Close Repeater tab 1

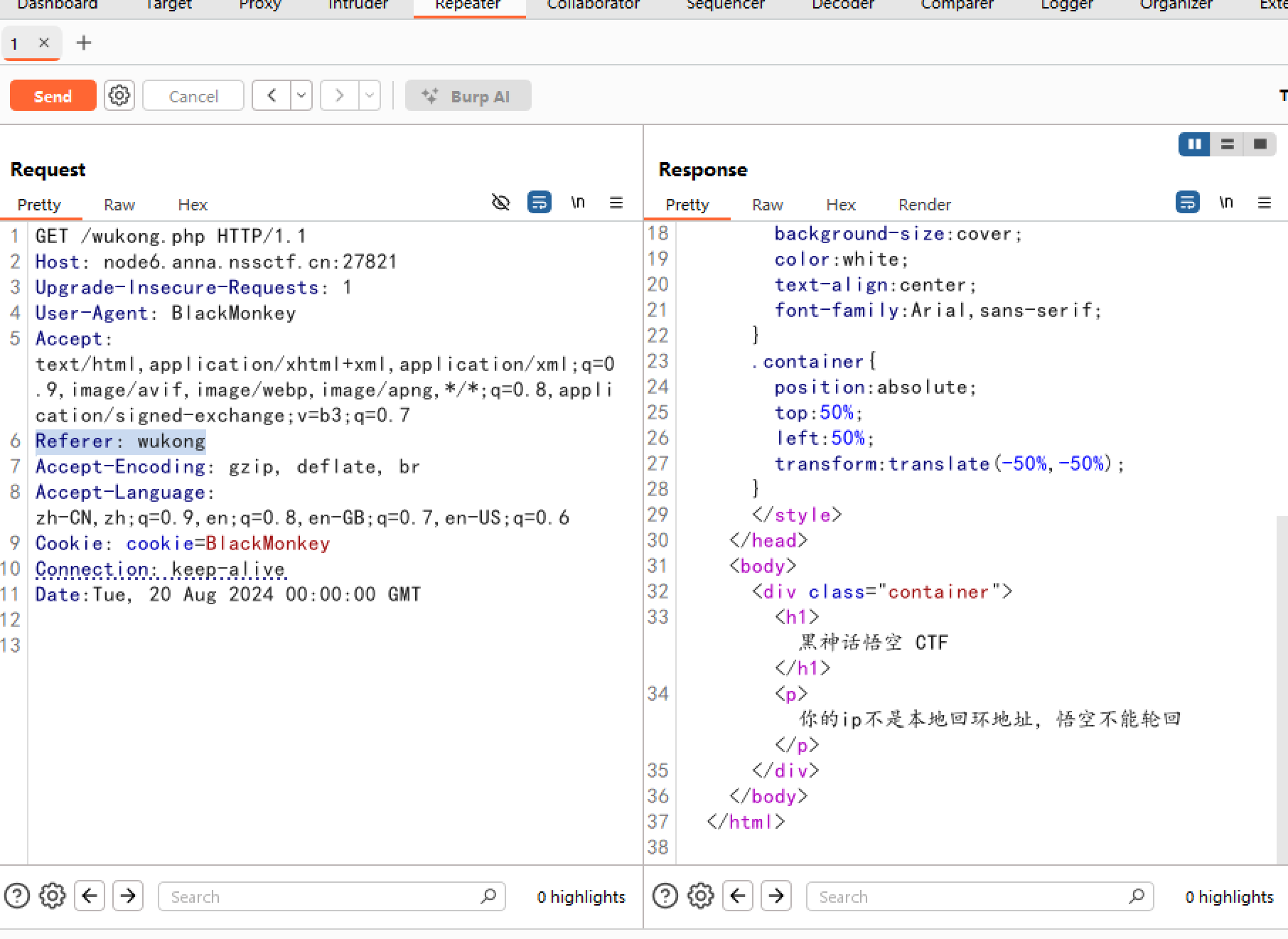tap(44, 43)
